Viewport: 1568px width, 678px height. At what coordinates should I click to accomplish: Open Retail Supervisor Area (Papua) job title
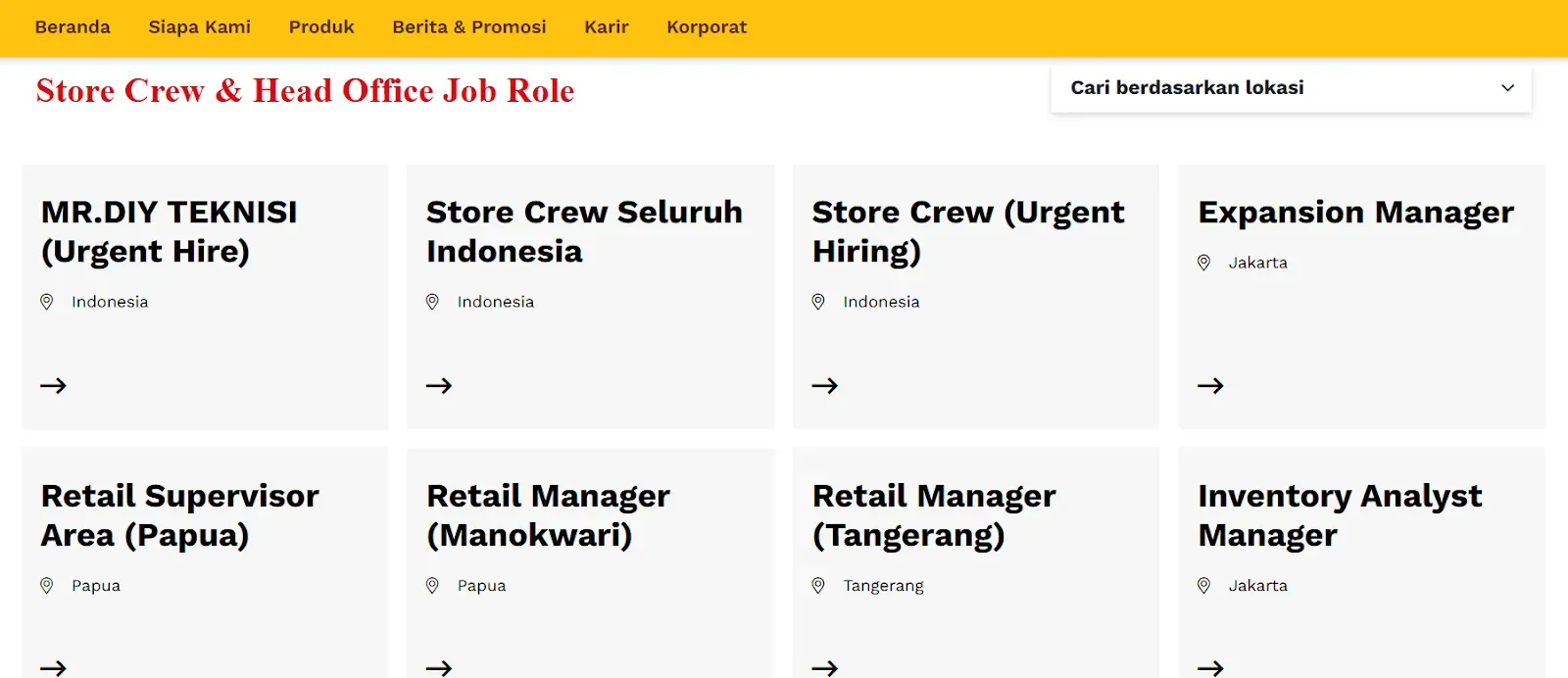coord(180,516)
